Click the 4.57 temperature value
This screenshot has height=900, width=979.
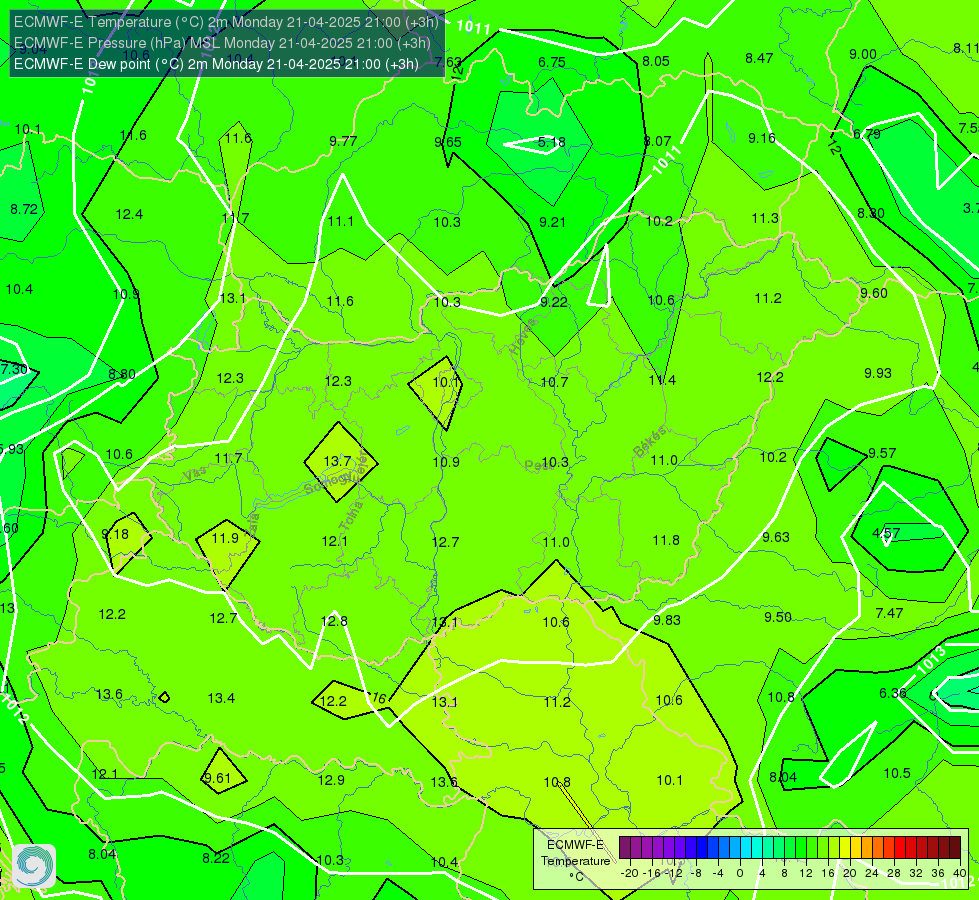[x=886, y=533]
